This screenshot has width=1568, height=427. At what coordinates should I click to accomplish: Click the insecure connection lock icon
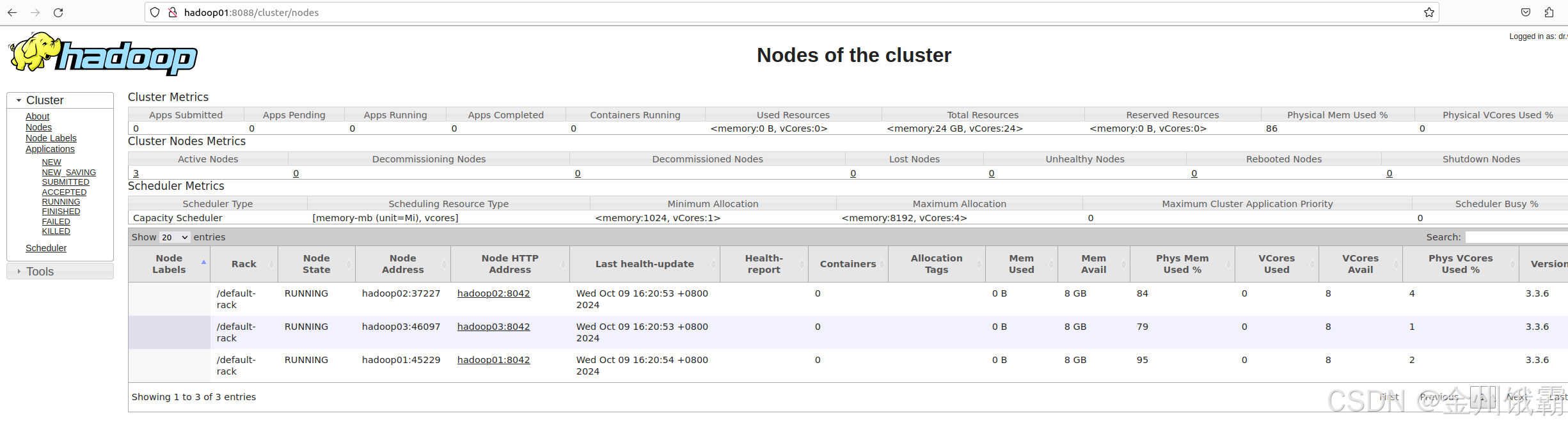[x=172, y=13]
